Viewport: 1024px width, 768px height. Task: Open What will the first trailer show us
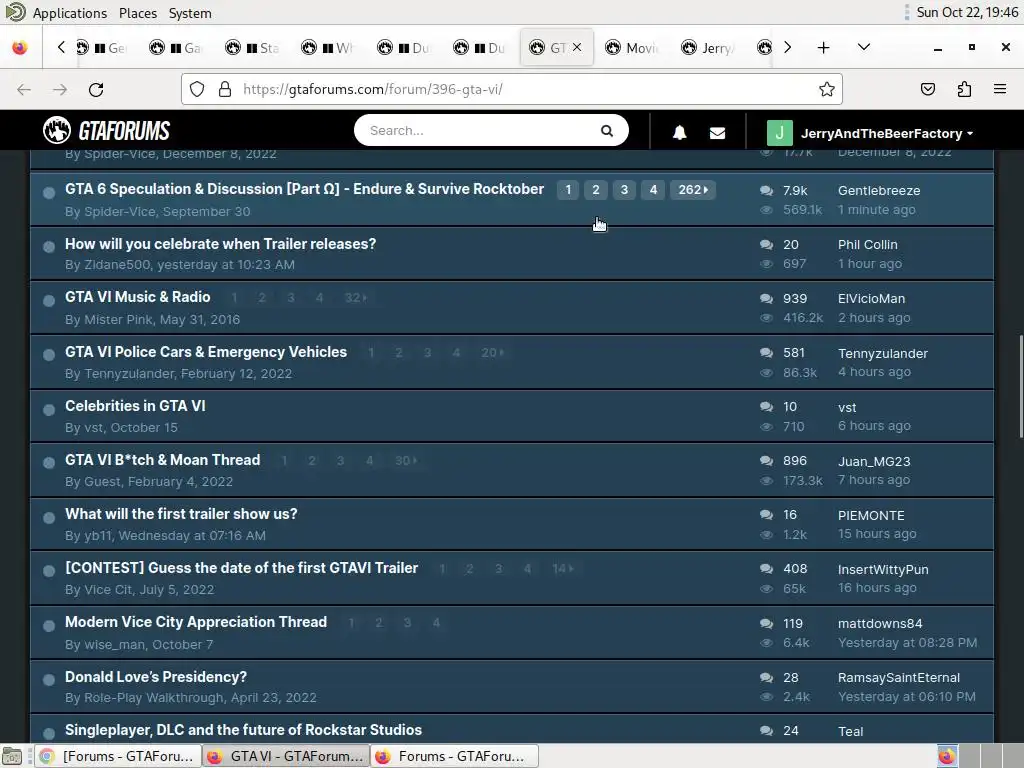coord(181,514)
